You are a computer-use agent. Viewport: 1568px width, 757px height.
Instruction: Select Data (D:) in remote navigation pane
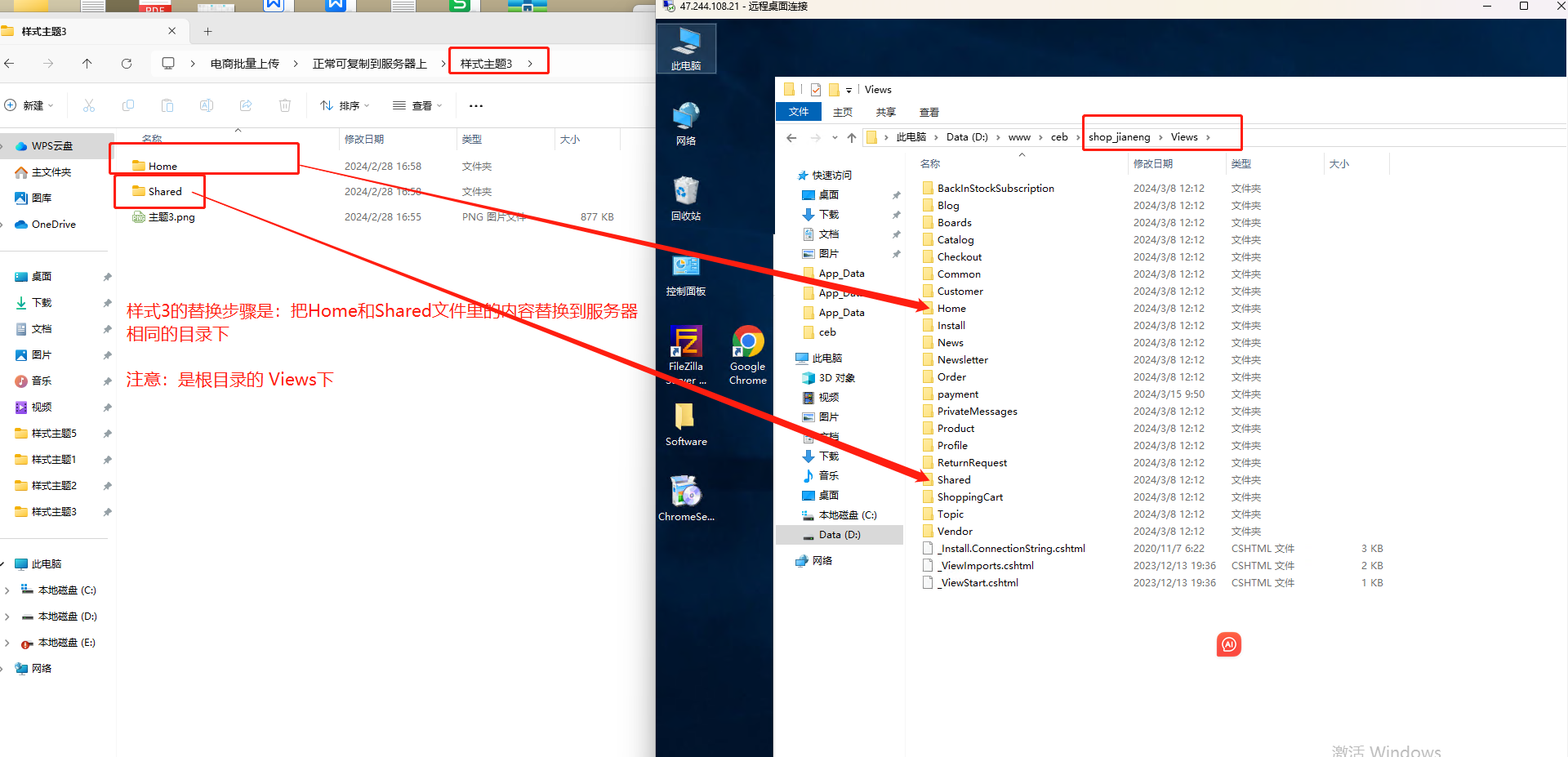[840, 535]
